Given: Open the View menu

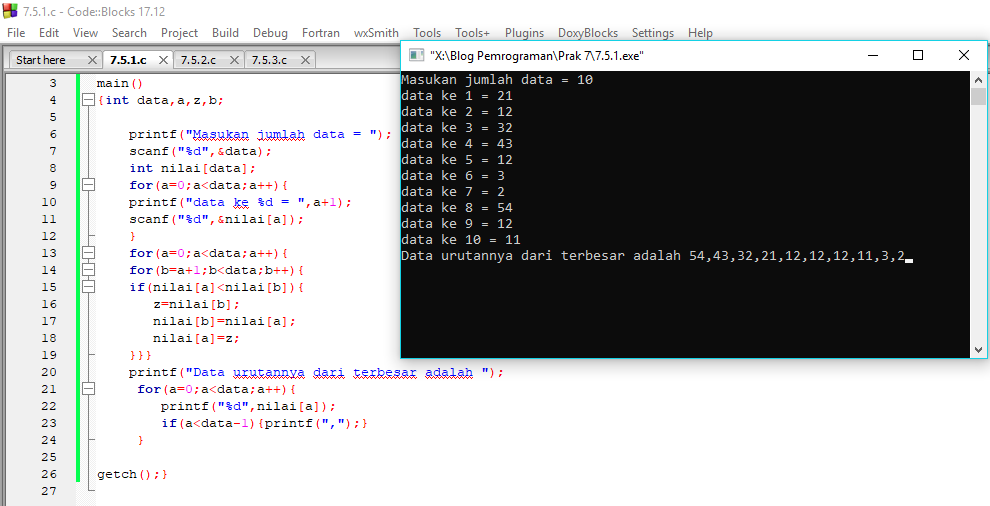Looking at the screenshot, I should coord(85,33).
